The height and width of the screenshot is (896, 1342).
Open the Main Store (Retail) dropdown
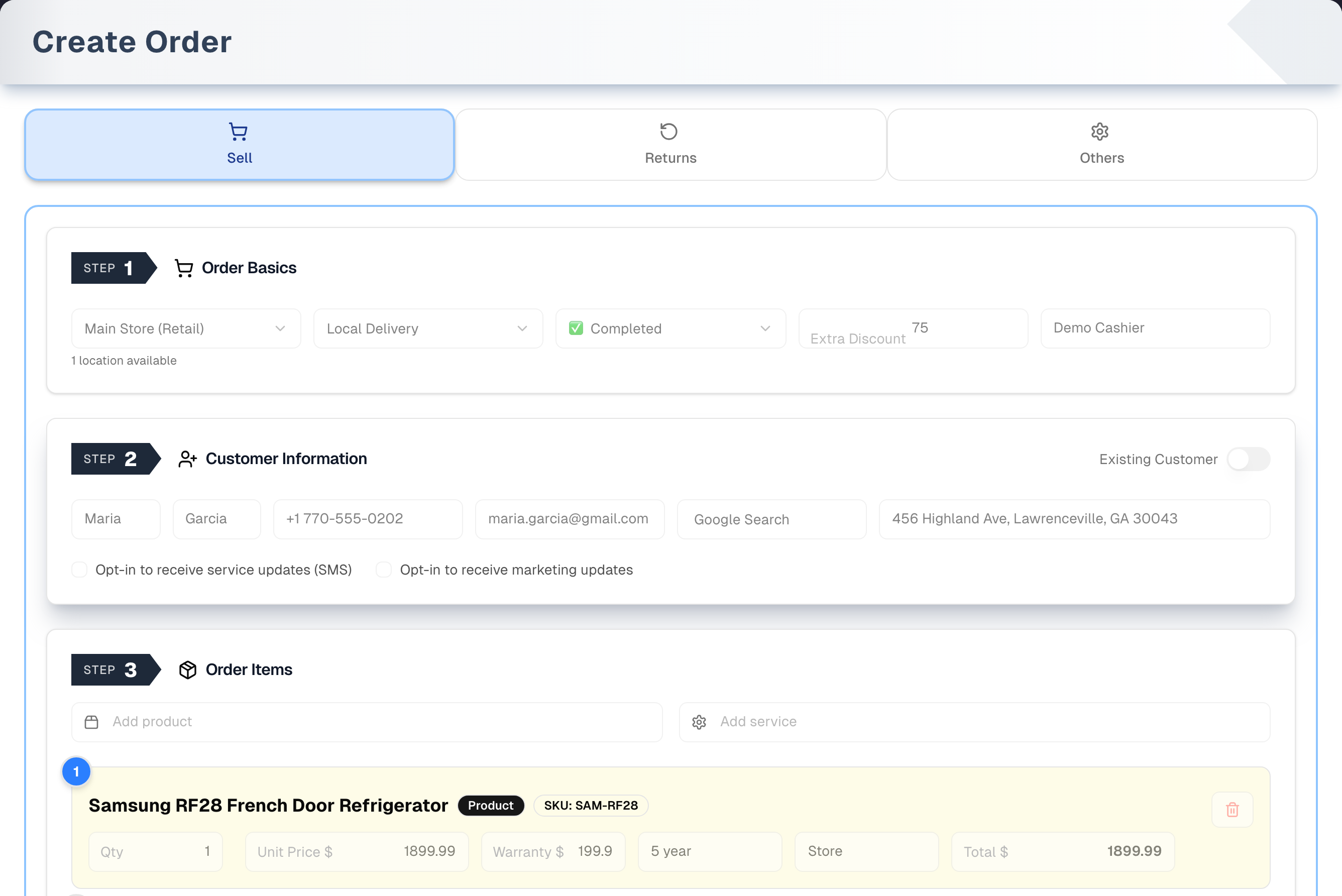186,328
